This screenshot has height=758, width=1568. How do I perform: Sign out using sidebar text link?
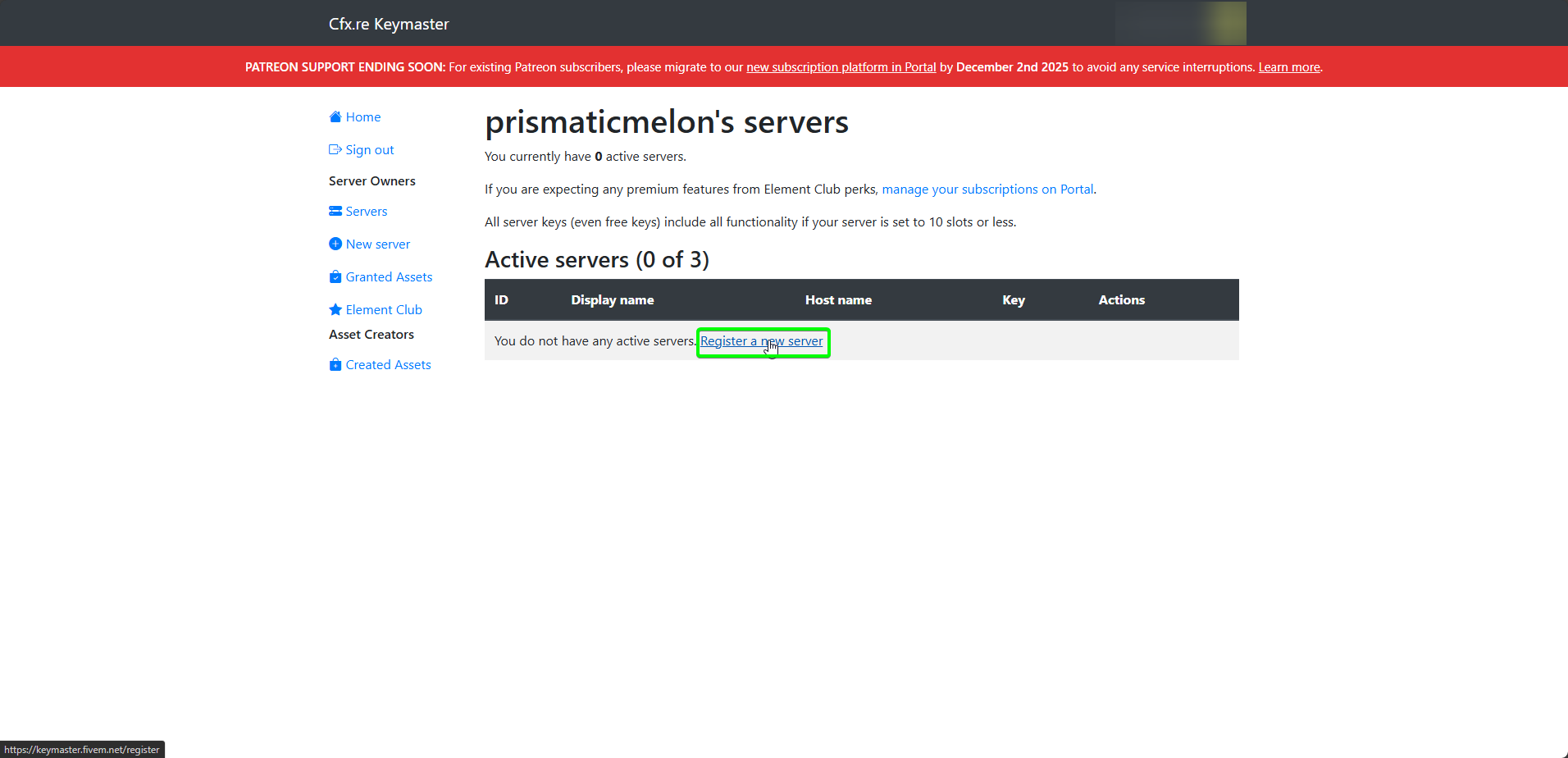tap(370, 149)
